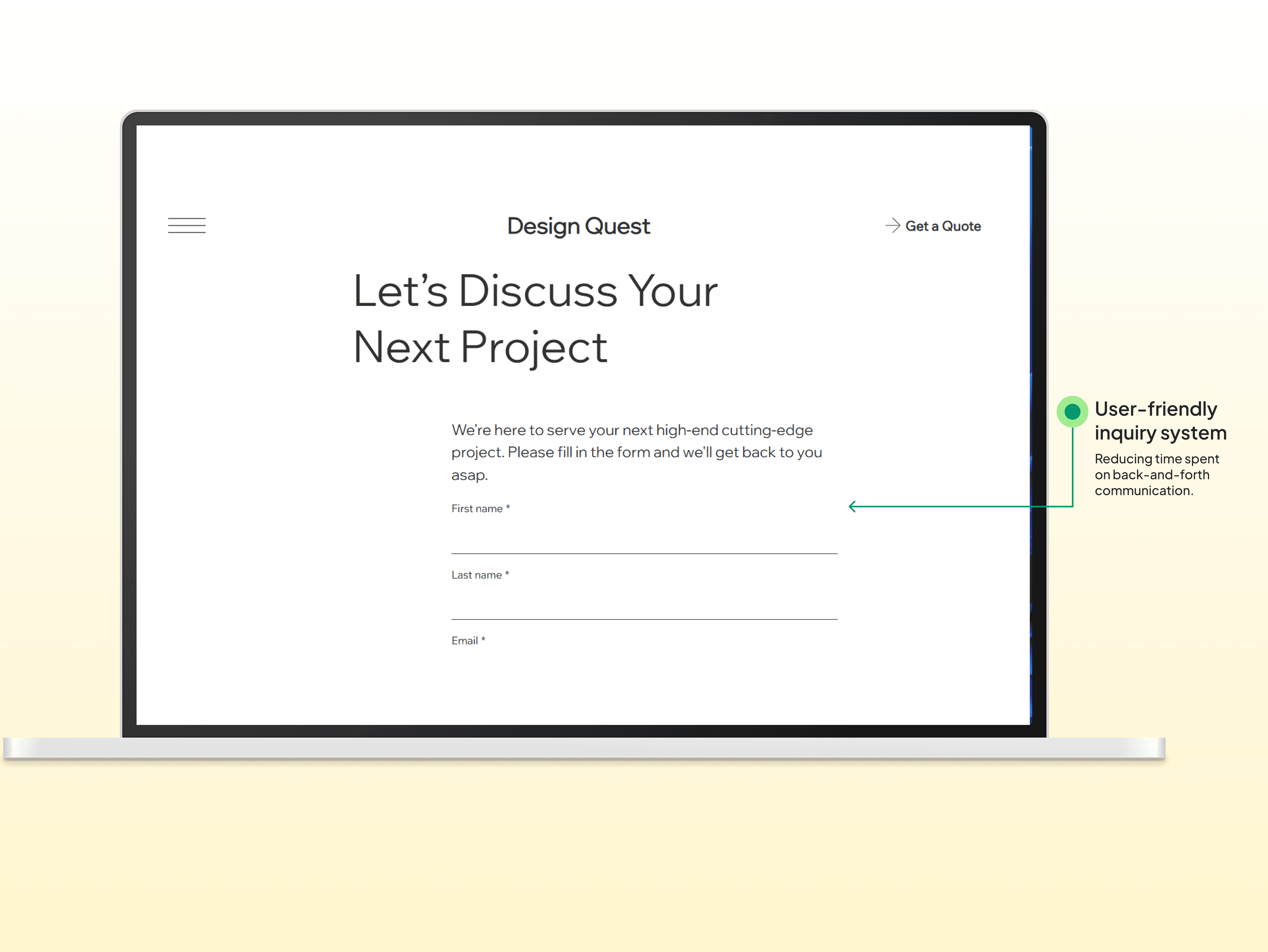Click the green vertical connector line below the dot
Screen dimensions: 1268x952
[x=1072, y=467]
